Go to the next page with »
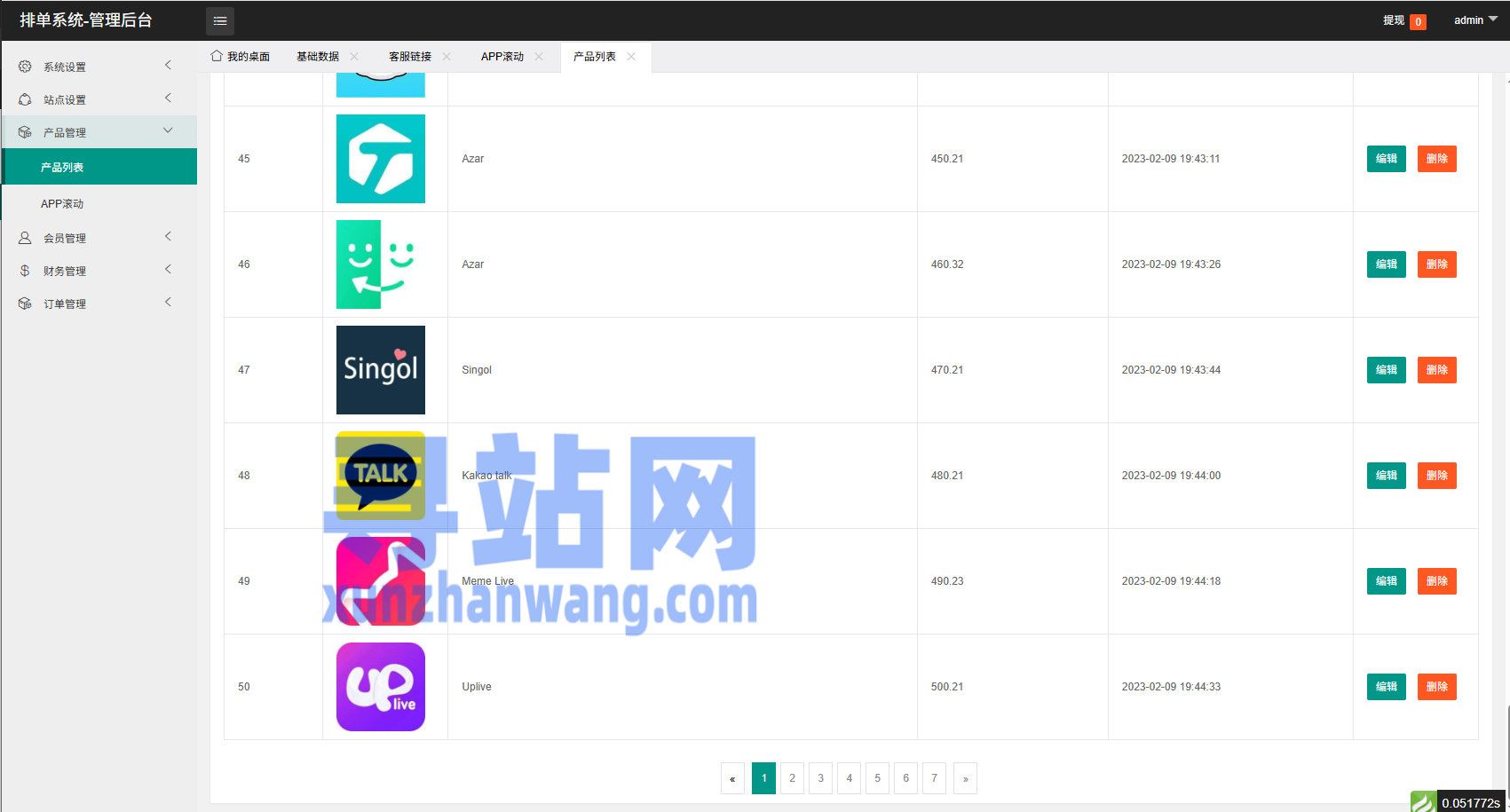 click(x=966, y=778)
